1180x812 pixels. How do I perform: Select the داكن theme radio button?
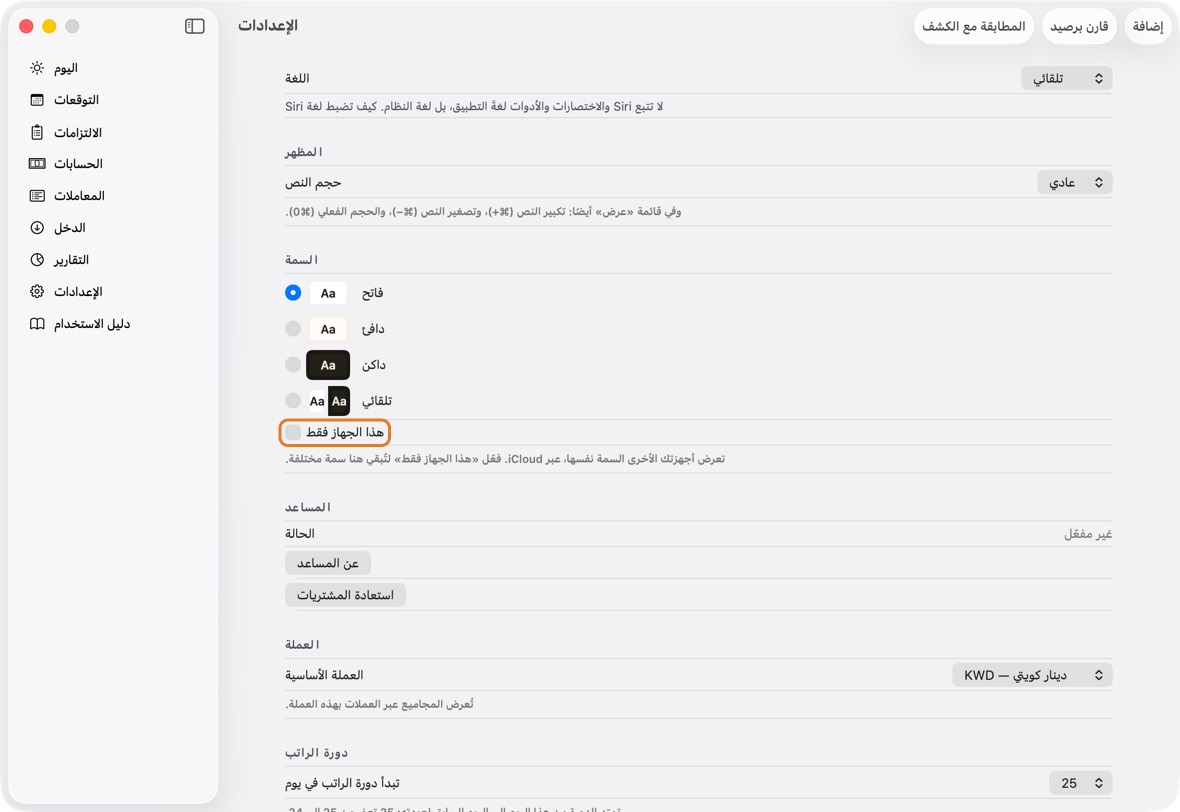293,365
